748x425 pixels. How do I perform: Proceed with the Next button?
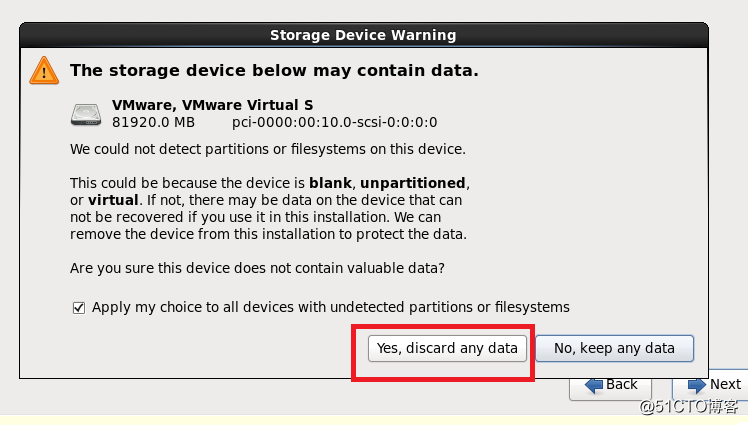point(711,385)
